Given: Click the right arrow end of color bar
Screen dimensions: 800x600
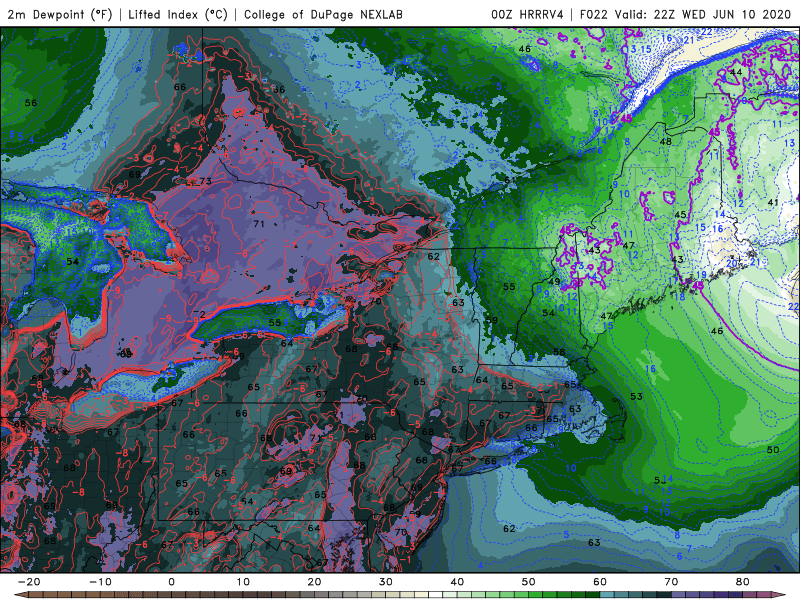Looking at the screenshot, I should coord(780,595).
